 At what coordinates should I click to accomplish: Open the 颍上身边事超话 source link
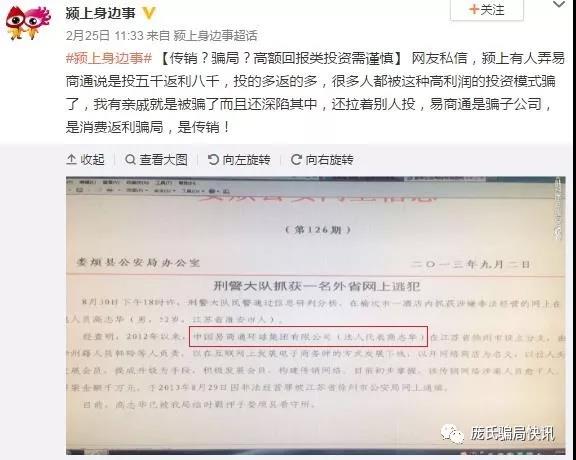(x=215, y=36)
